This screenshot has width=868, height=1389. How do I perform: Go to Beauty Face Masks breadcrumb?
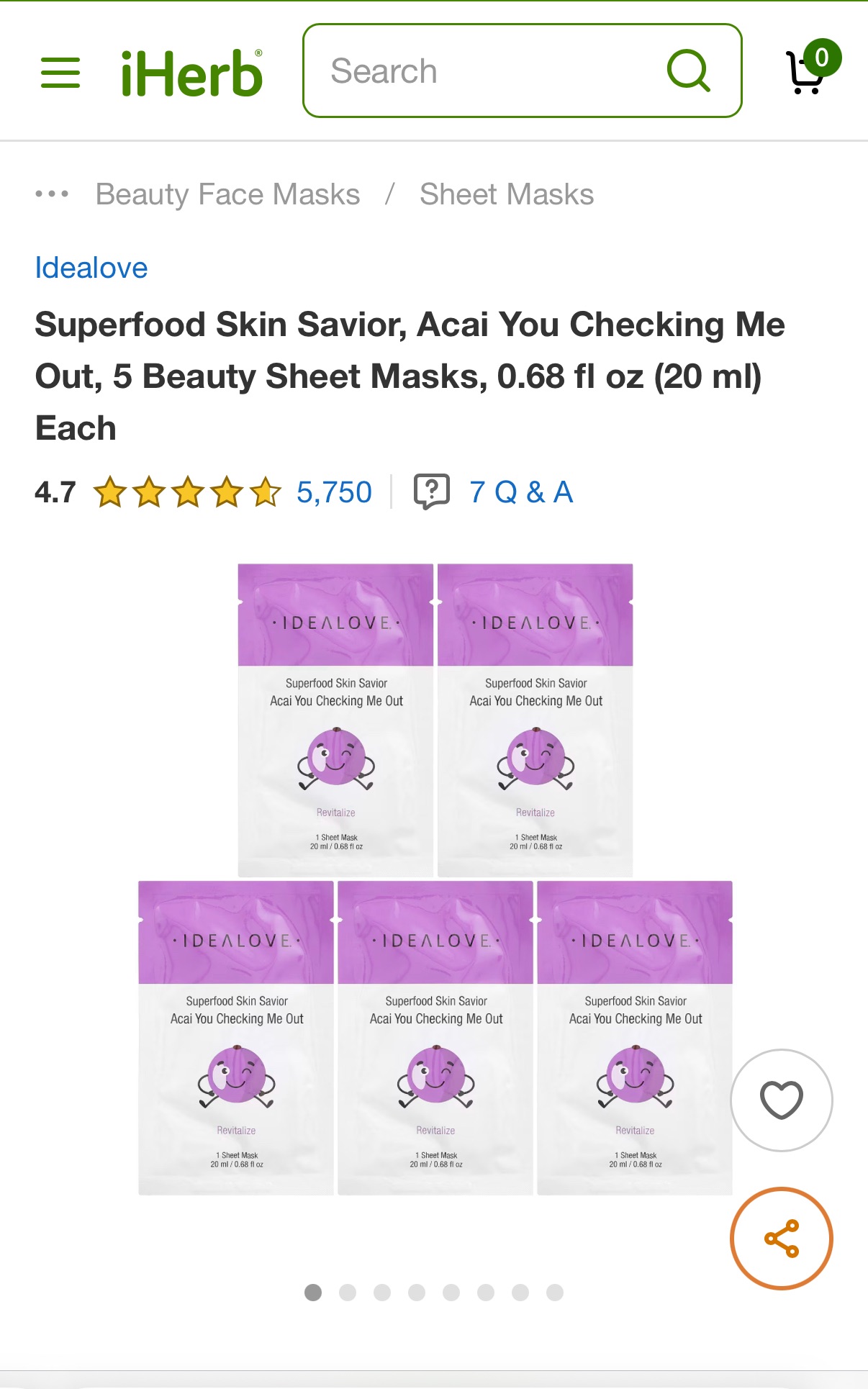point(227,194)
